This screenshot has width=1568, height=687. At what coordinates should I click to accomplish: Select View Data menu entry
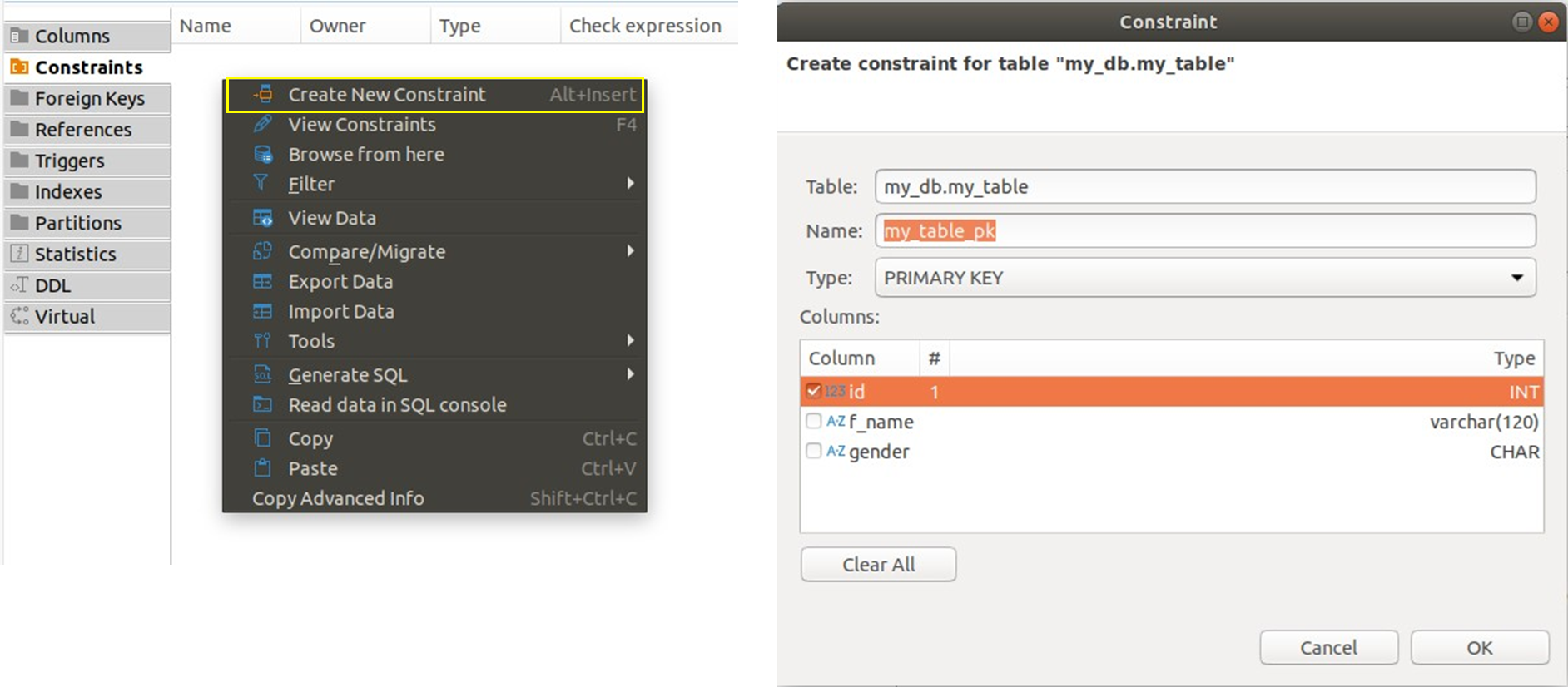coord(434,218)
